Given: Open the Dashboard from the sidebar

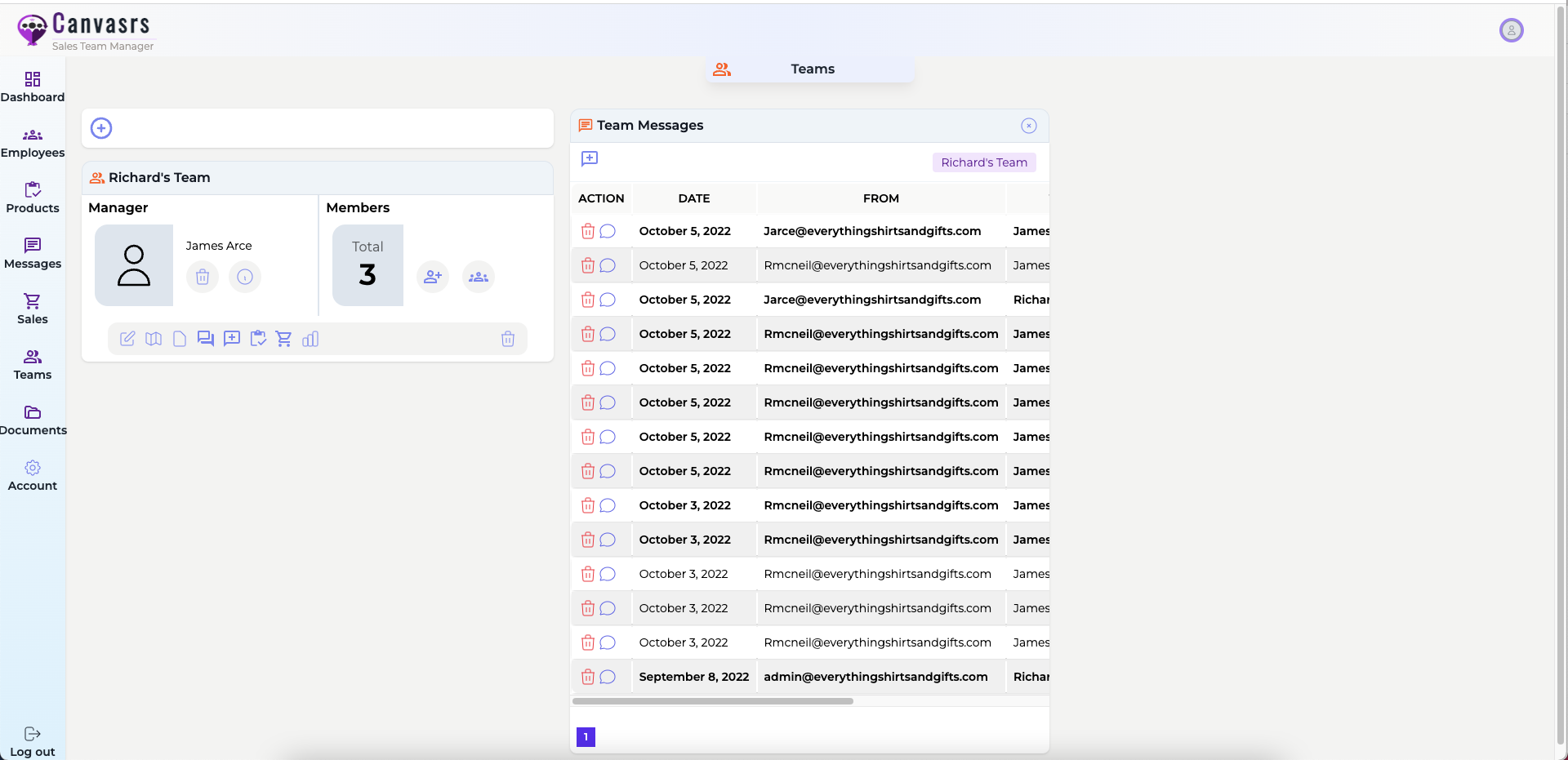Looking at the screenshot, I should pyautogui.click(x=33, y=87).
